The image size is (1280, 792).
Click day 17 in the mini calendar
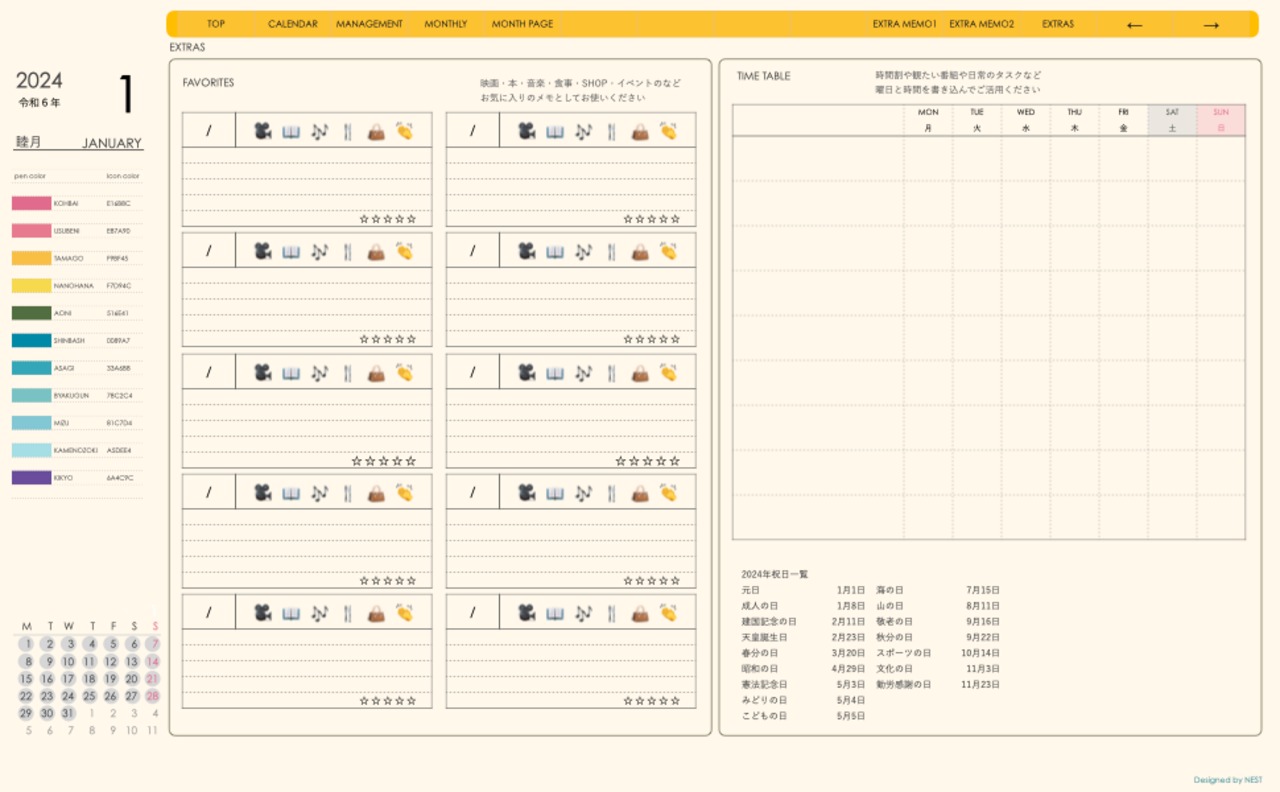tap(69, 679)
